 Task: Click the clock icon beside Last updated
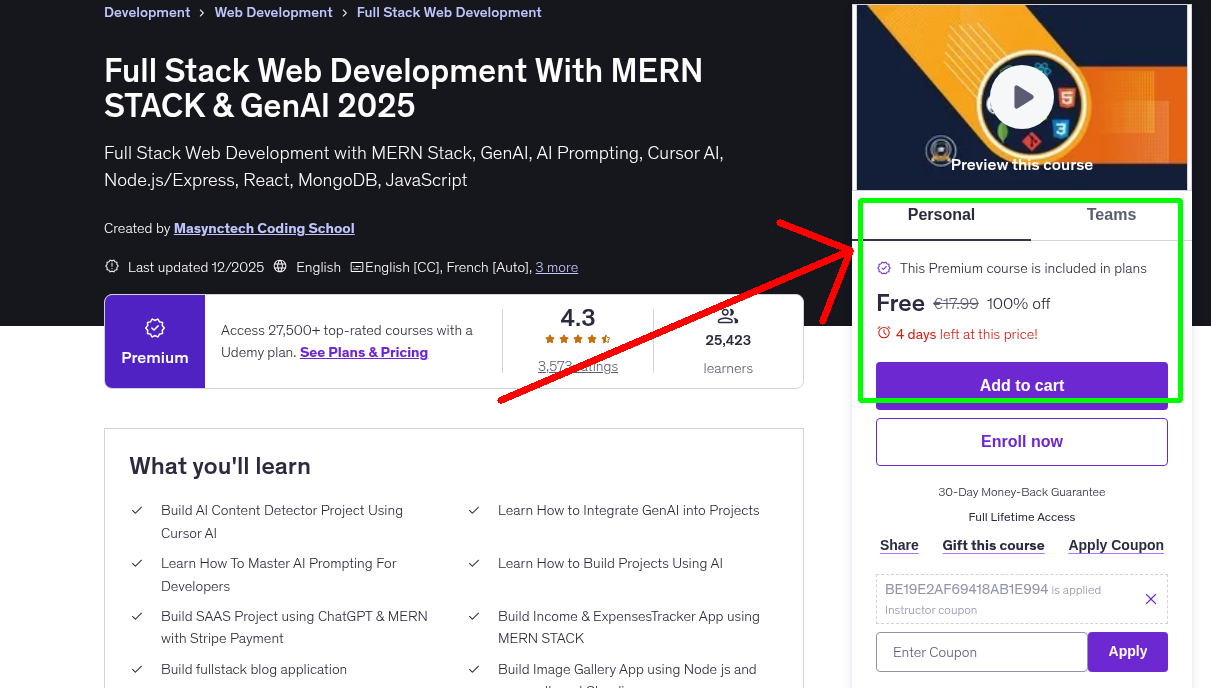pyautogui.click(x=110, y=267)
